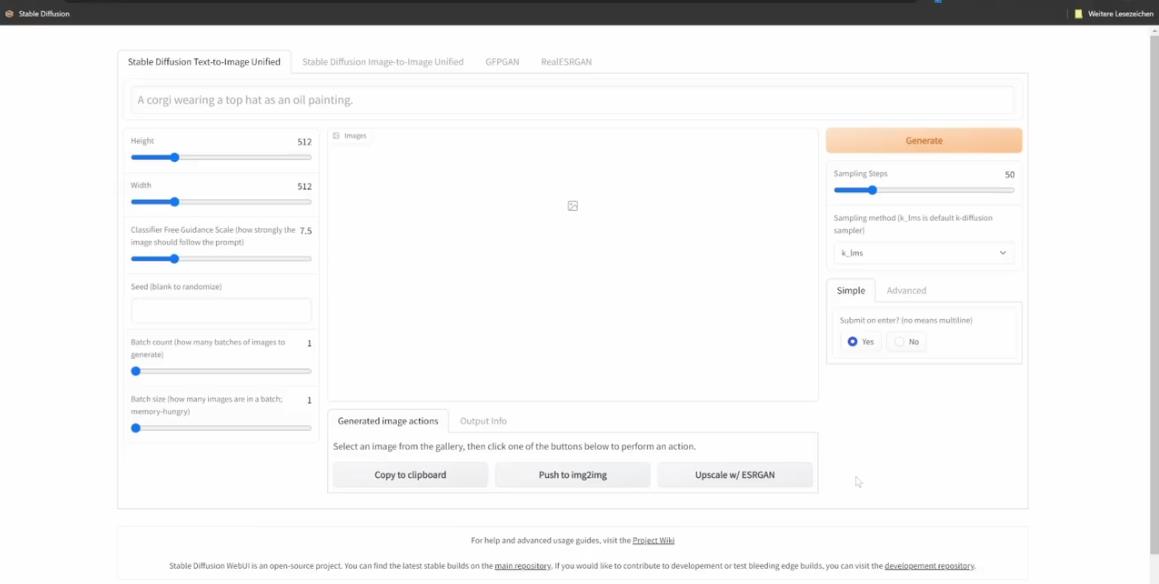Click the Height slider track
The height and width of the screenshot is (584, 1159).
[x=221, y=157]
